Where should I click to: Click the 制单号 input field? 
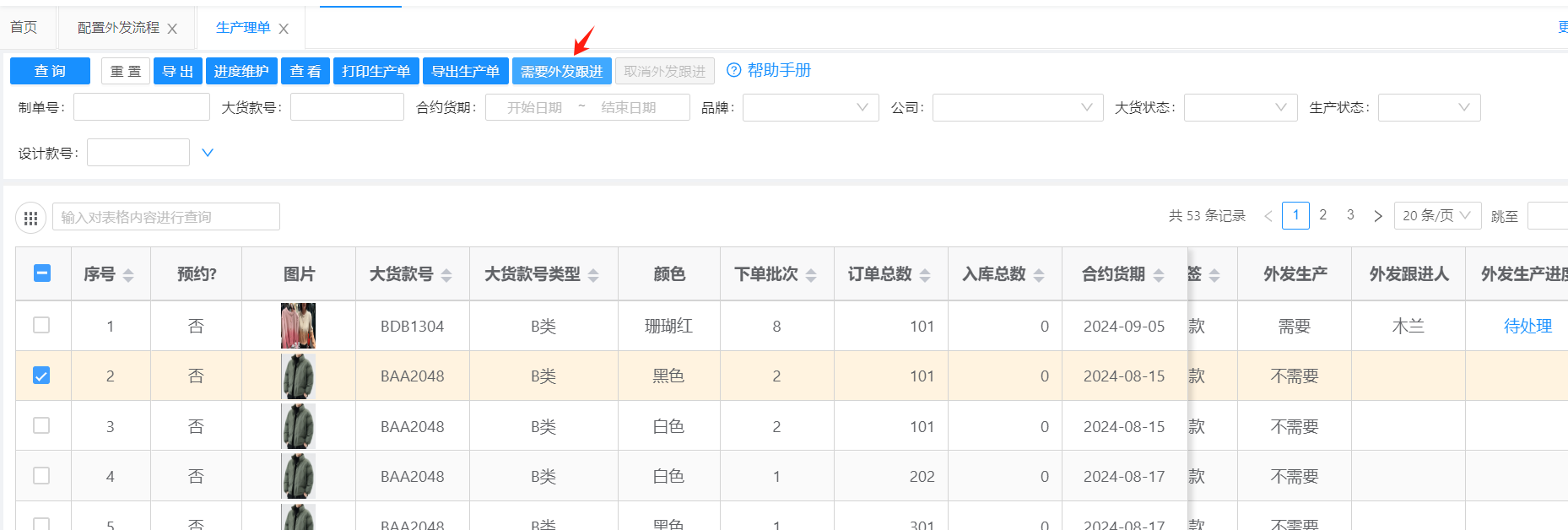point(141,107)
